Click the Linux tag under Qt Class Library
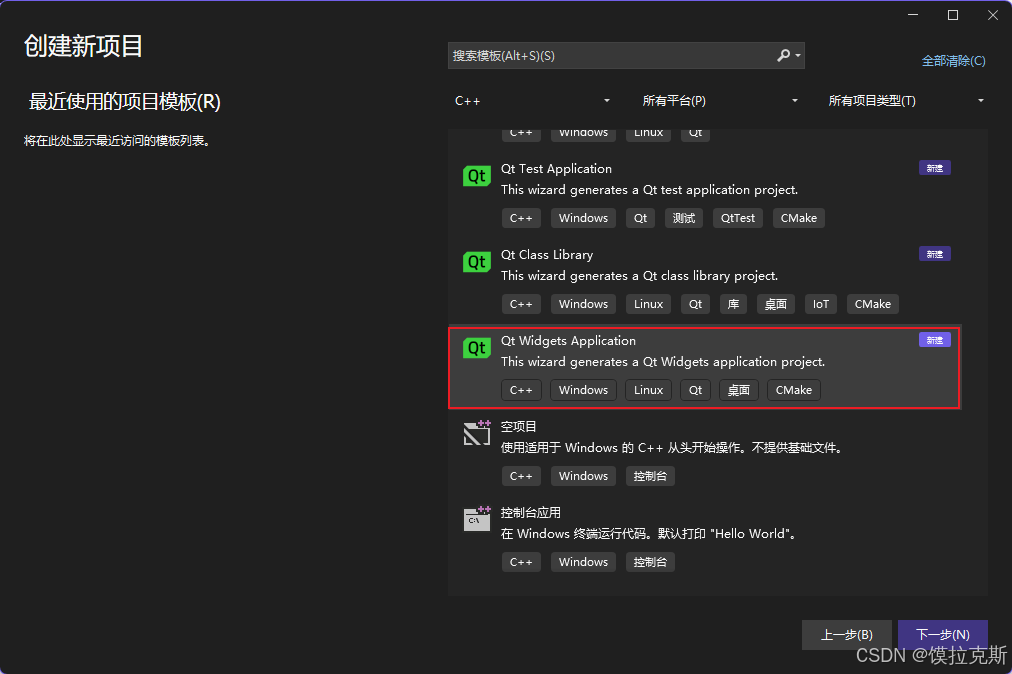Image resolution: width=1012 pixels, height=674 pixels. pos(648,304)
